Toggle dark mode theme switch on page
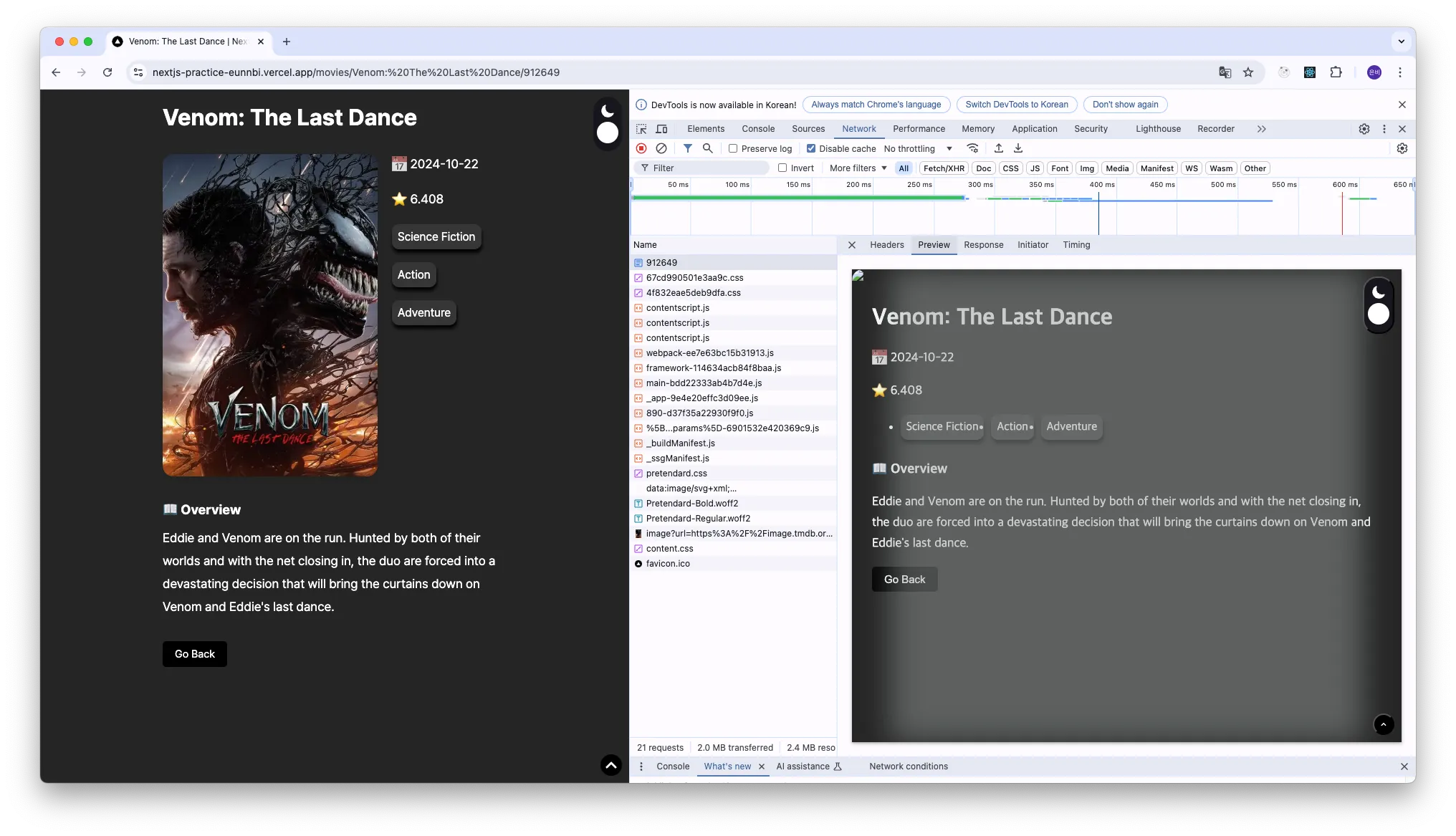The width and height of the screenshot is (1456, 836). (608, 122)
